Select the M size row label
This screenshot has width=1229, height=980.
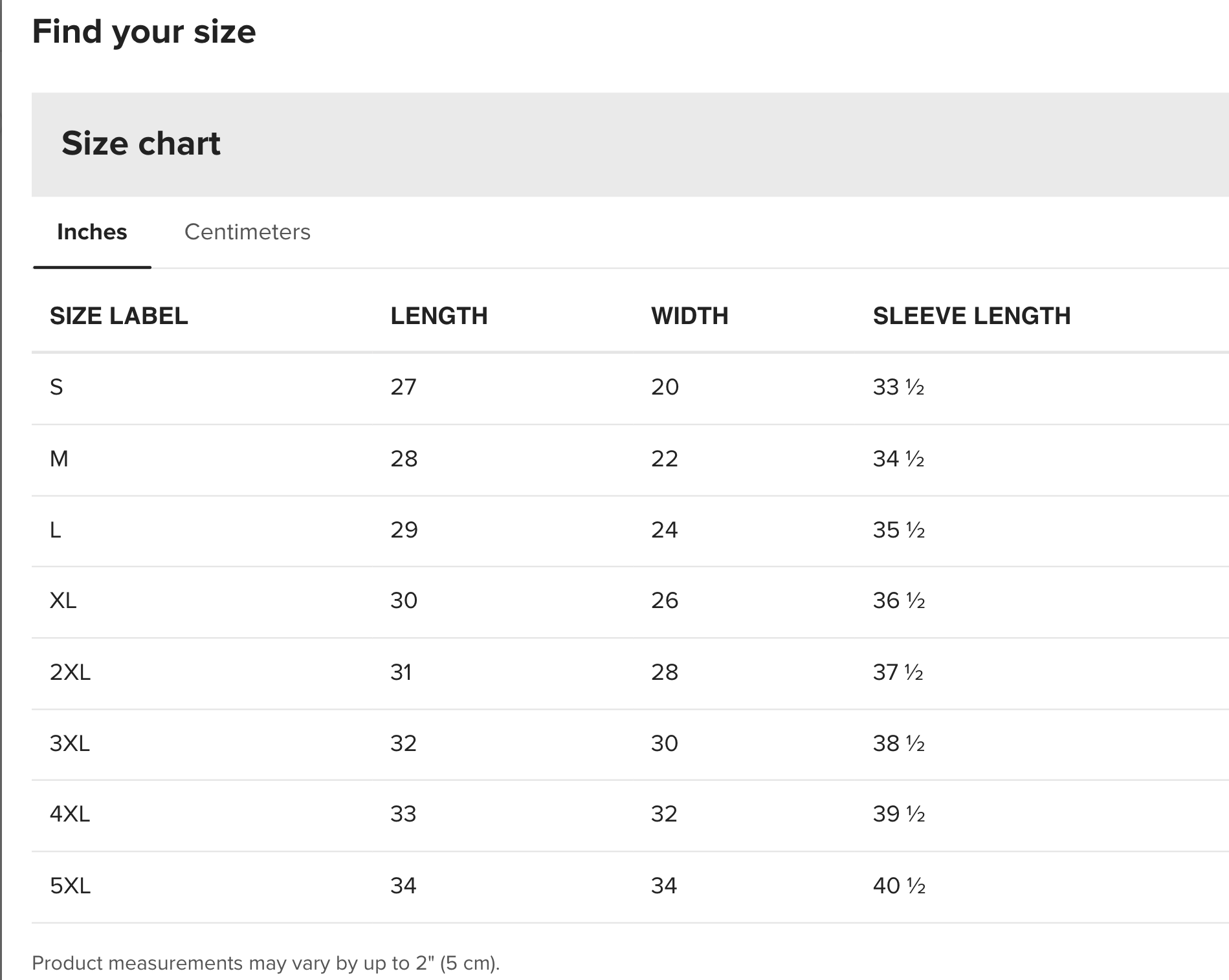(x=59, y=459)
